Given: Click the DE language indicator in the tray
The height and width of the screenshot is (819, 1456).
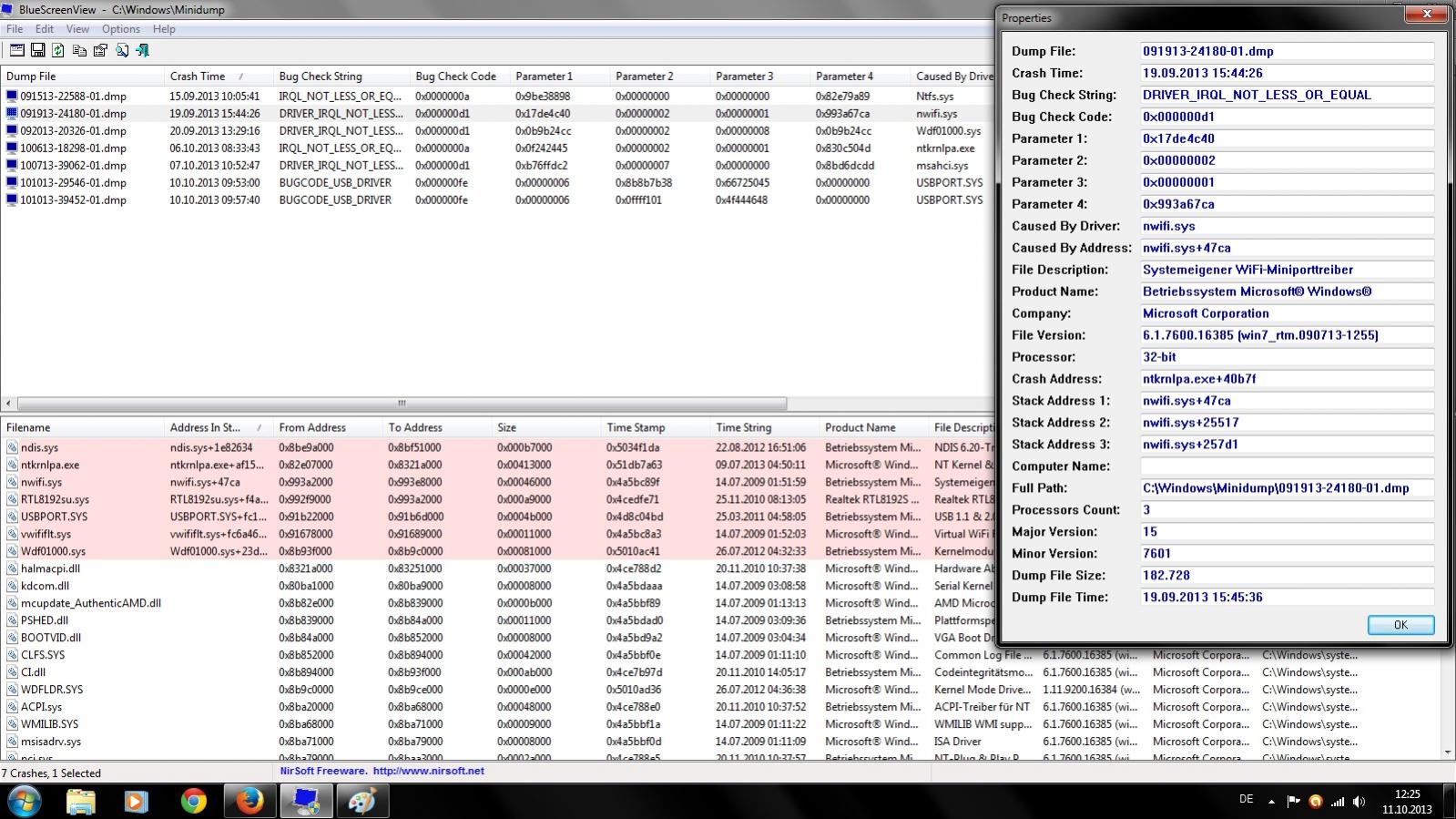Looking at the screenshot, I should coord(1246,799).
